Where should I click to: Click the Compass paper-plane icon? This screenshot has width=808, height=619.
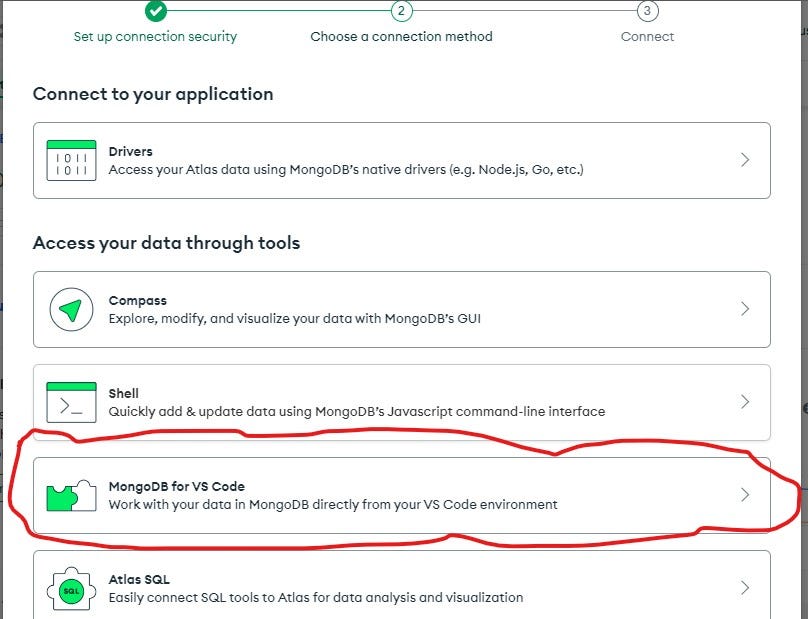pos(71,309)
